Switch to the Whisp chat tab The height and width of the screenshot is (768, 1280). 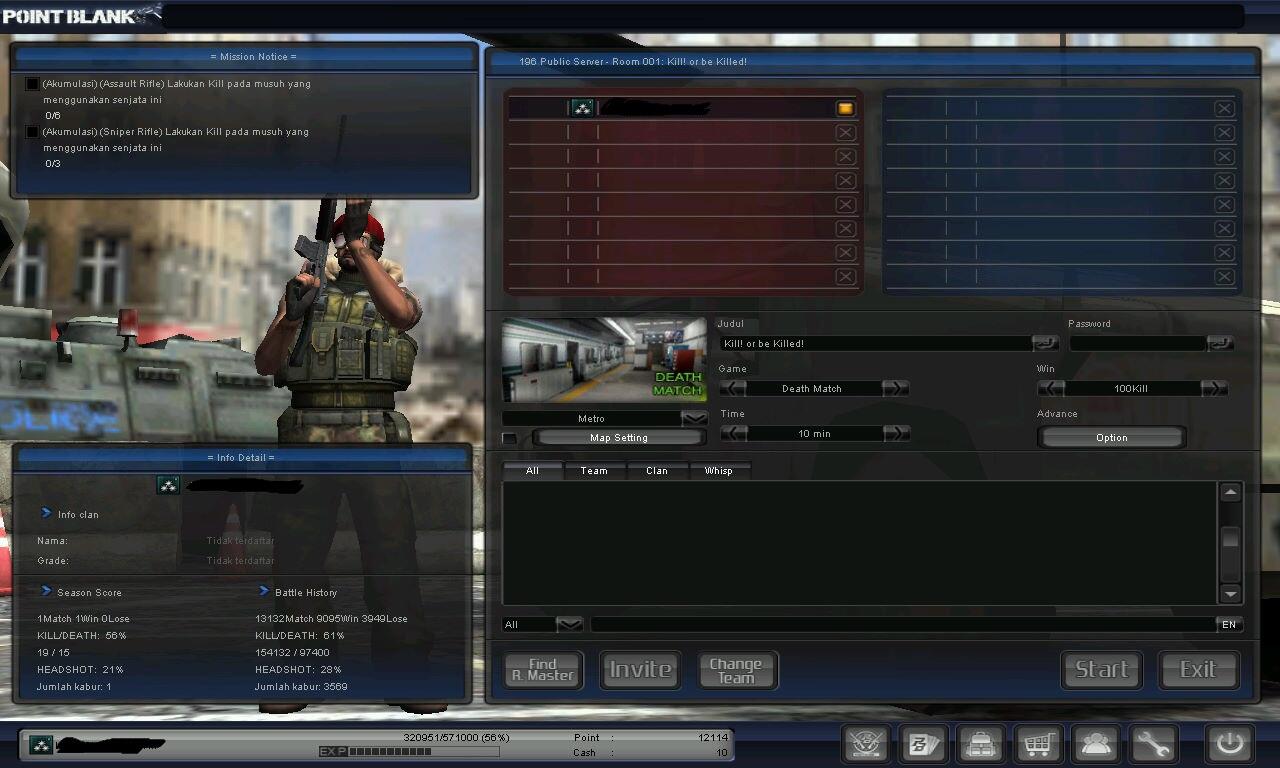click(718, 470)
